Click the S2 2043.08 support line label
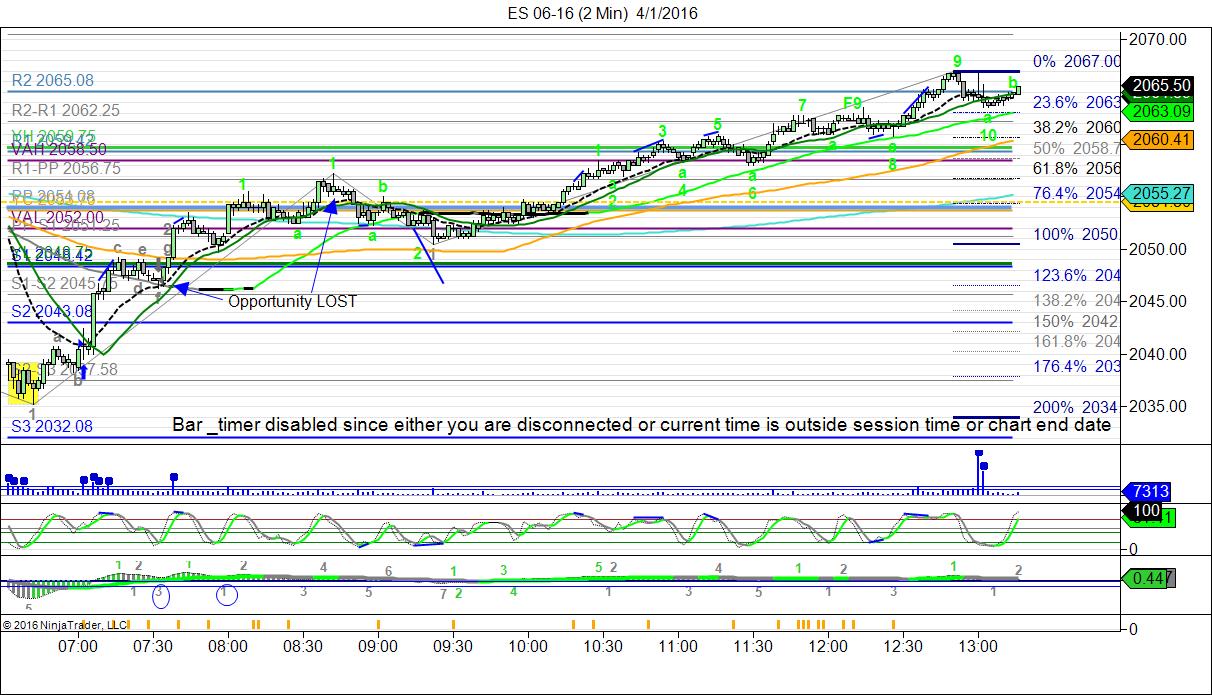 click(52, 311)
